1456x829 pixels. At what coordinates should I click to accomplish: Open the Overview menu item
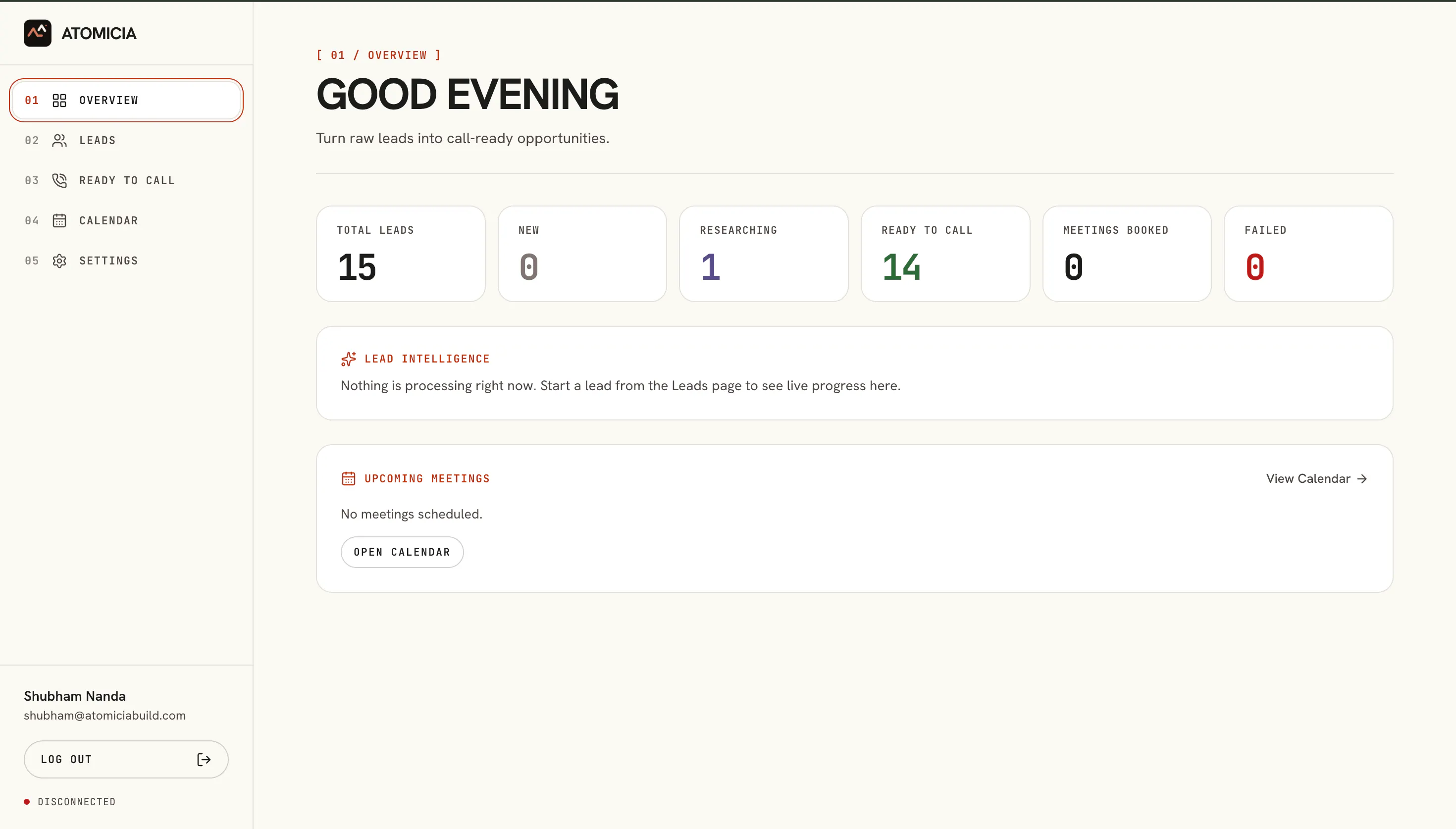coord(126,100)
